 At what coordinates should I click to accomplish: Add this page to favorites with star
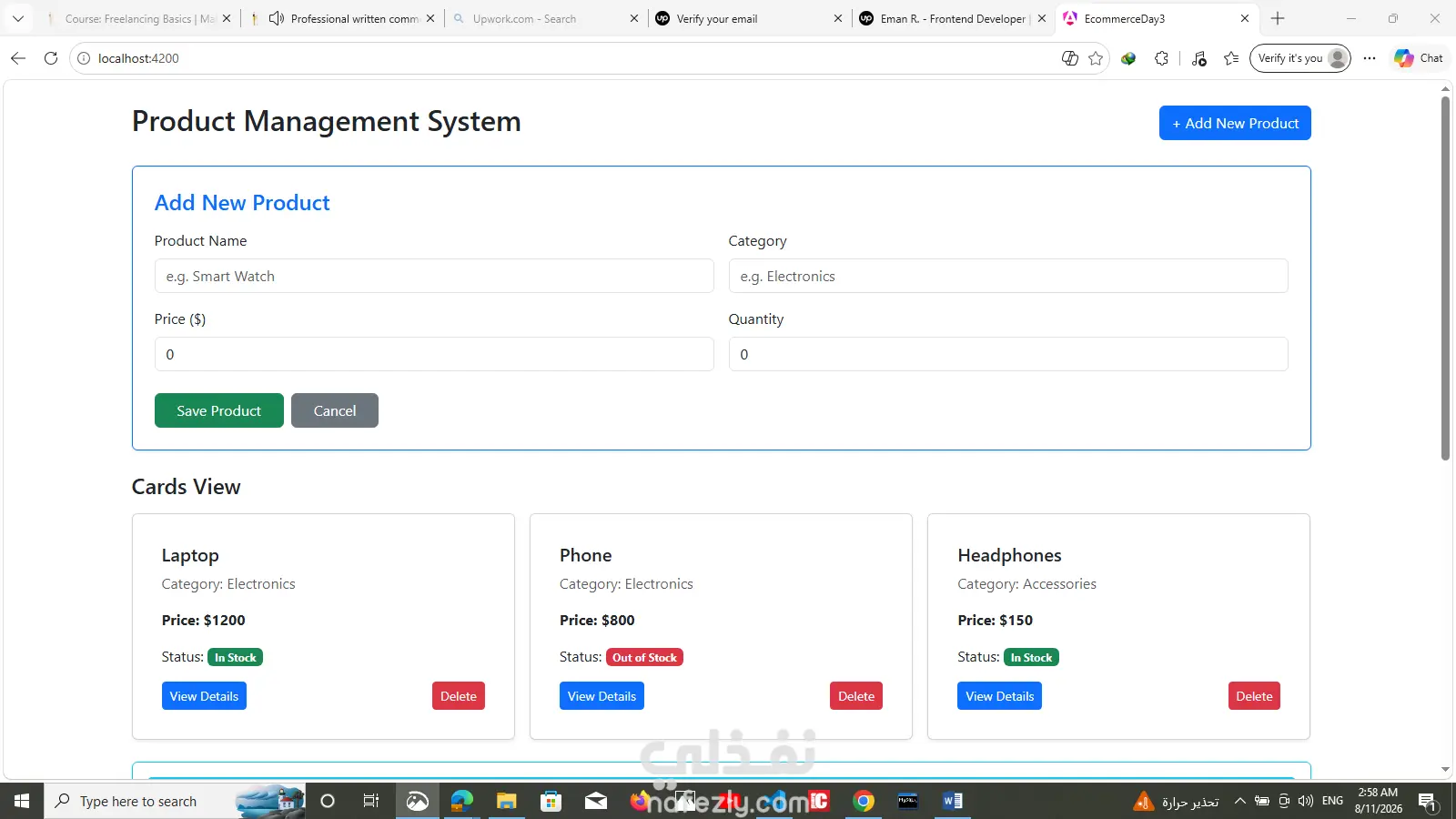coord(1096,58)
